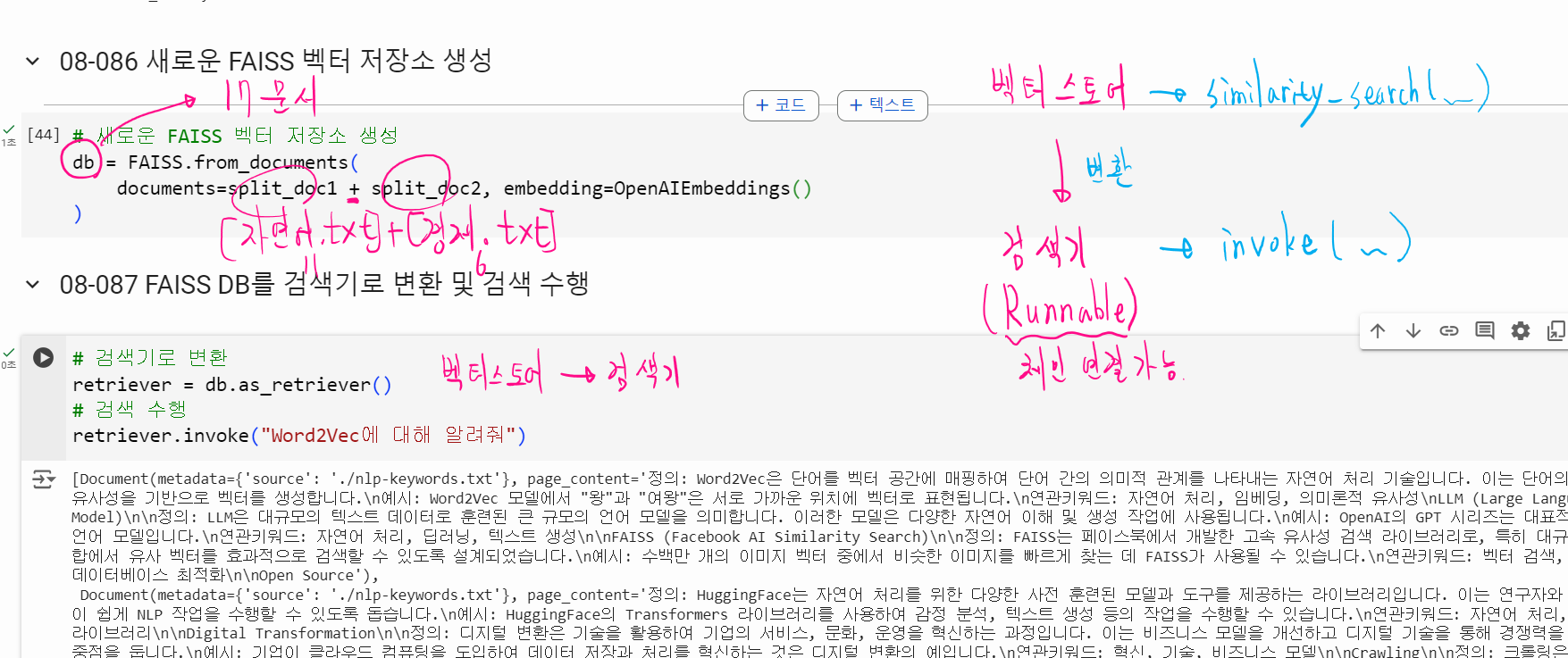
Task: Insert a text cell with + 텍스트
Action: pyautogui.click(x=882, y=105)
